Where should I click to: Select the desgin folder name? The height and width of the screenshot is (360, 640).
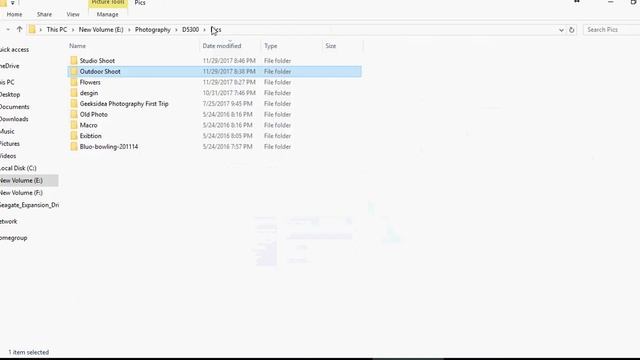89,93
